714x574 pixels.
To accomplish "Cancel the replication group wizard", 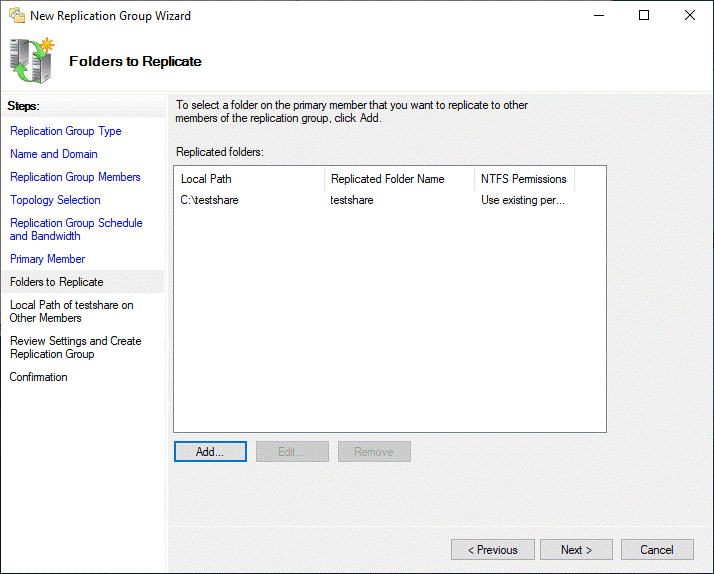I will point(657,550).
